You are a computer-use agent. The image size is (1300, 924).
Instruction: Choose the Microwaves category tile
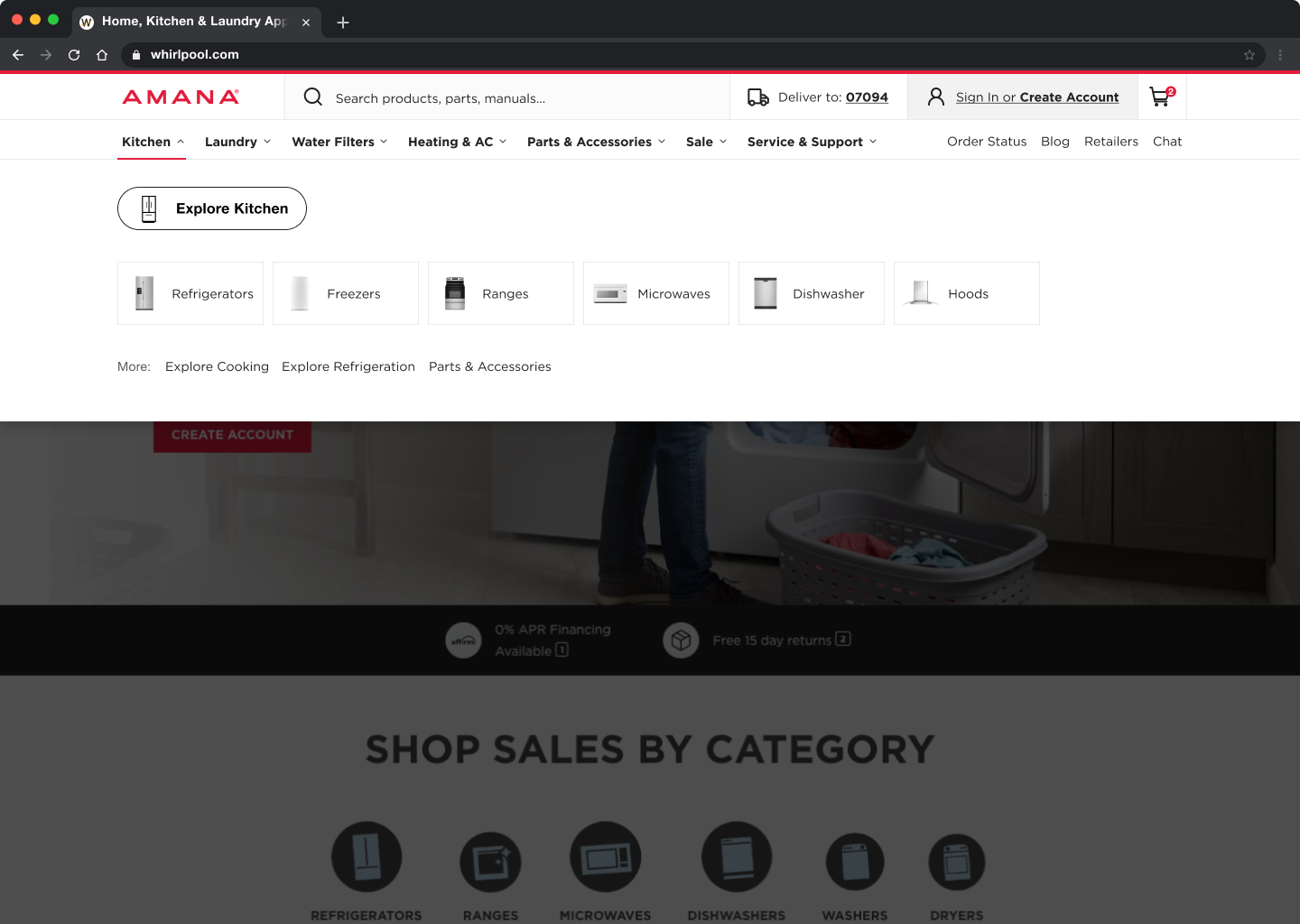656,293
